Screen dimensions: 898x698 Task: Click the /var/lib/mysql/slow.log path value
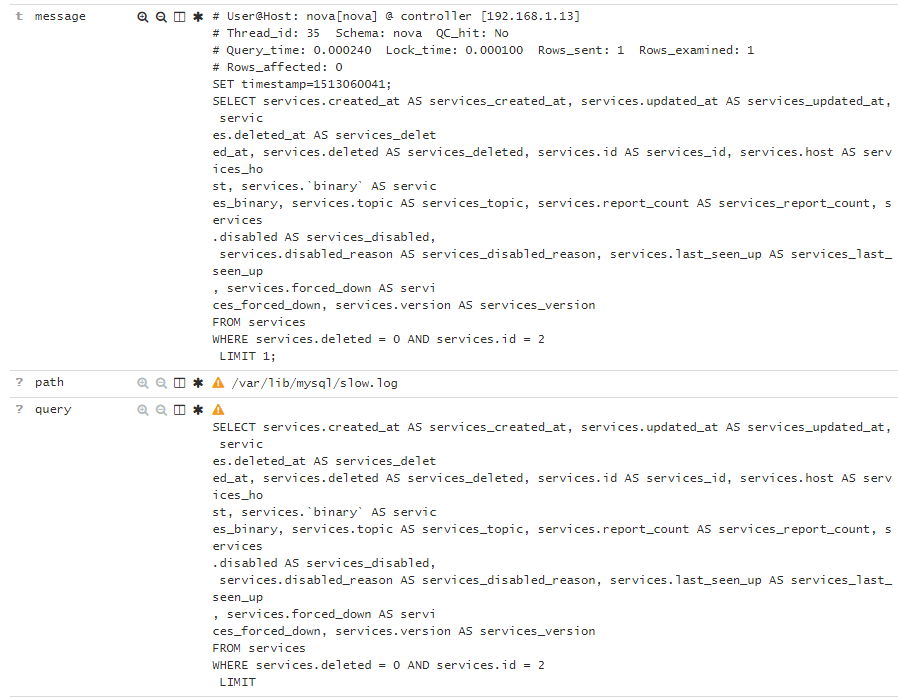tap(314, 383)
